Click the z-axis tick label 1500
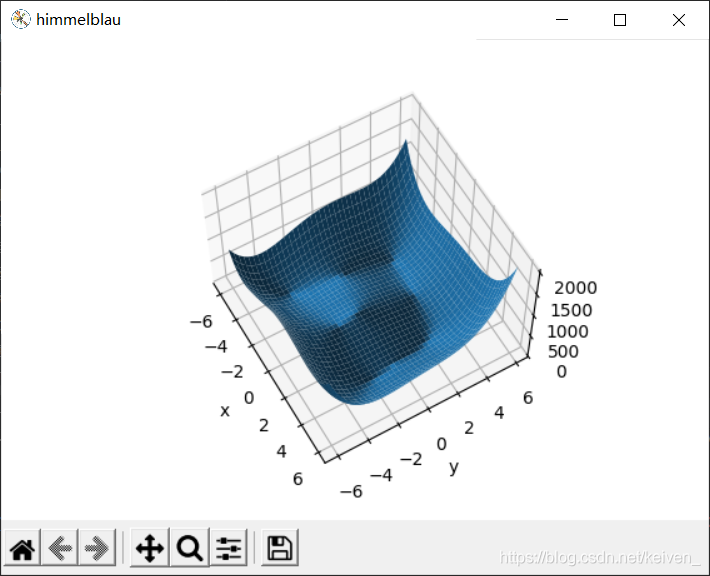This screenshot has width=710, height=576. point(571,311)
